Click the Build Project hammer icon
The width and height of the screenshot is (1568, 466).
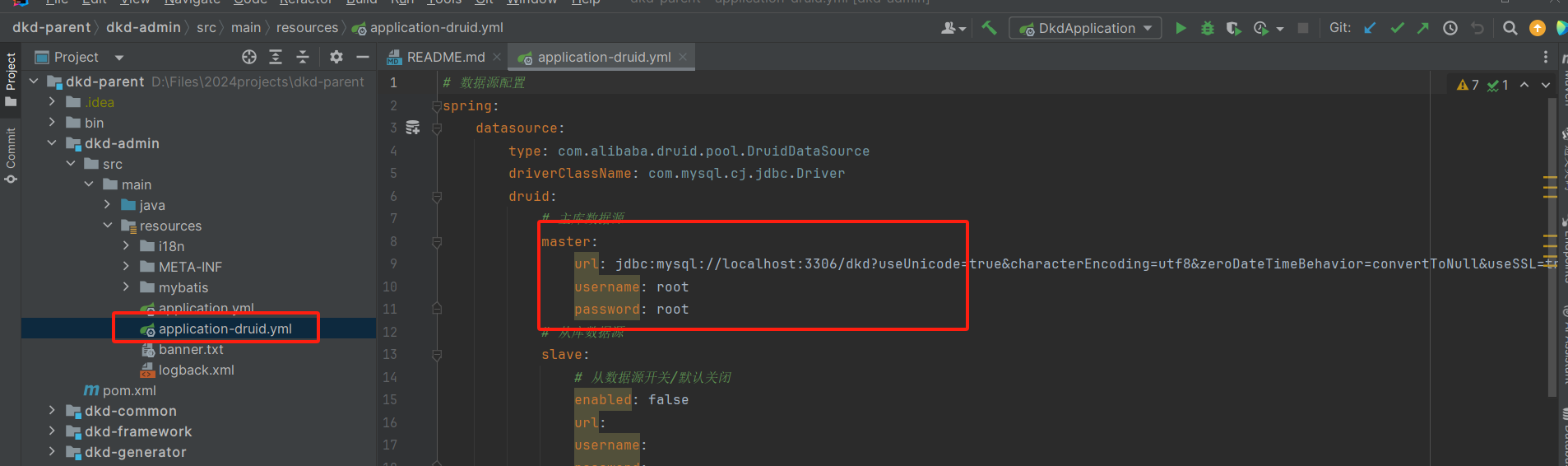pyautogui.click(x=989, y=28)
